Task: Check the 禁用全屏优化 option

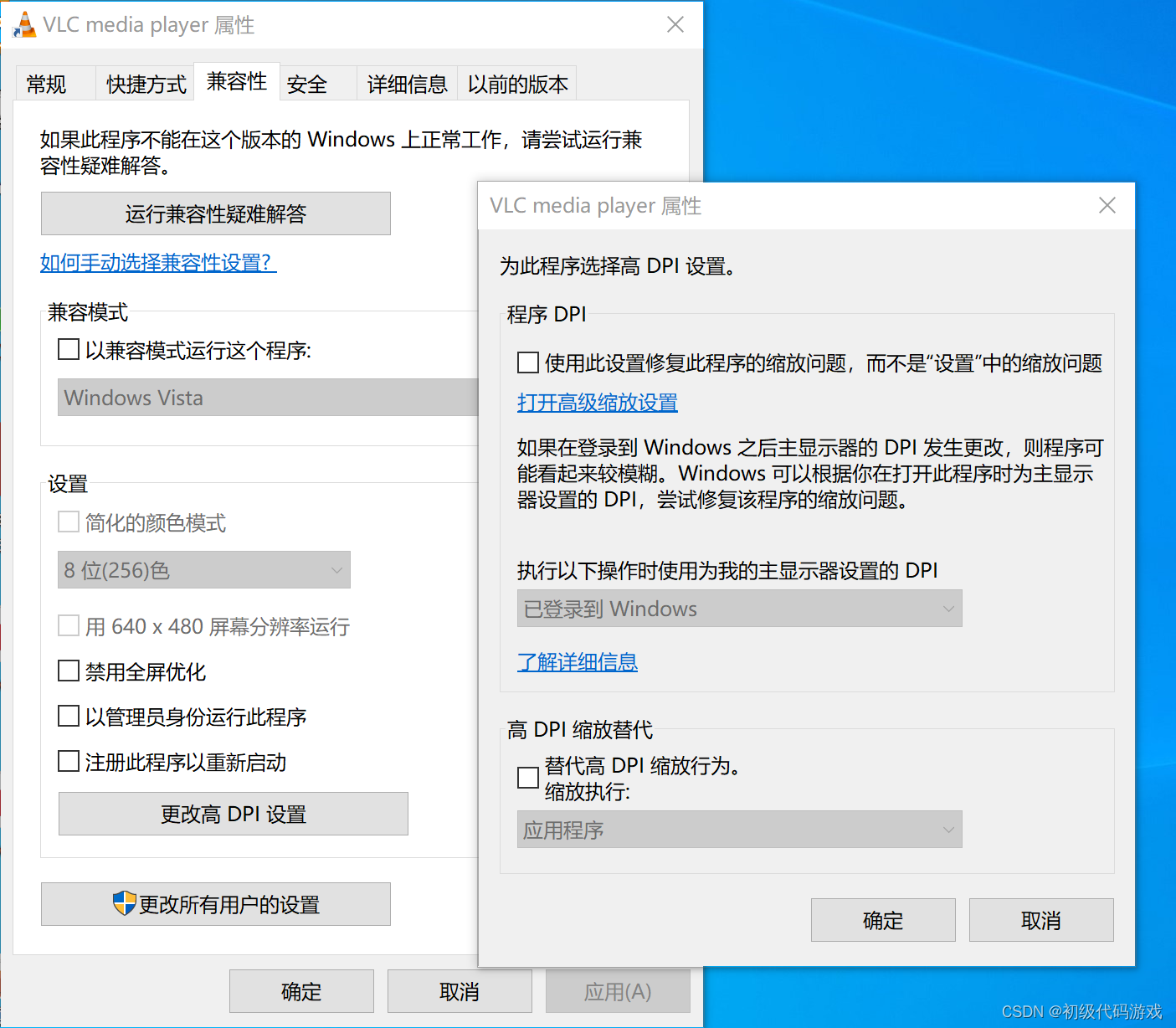Action: [x=69, y=671]
